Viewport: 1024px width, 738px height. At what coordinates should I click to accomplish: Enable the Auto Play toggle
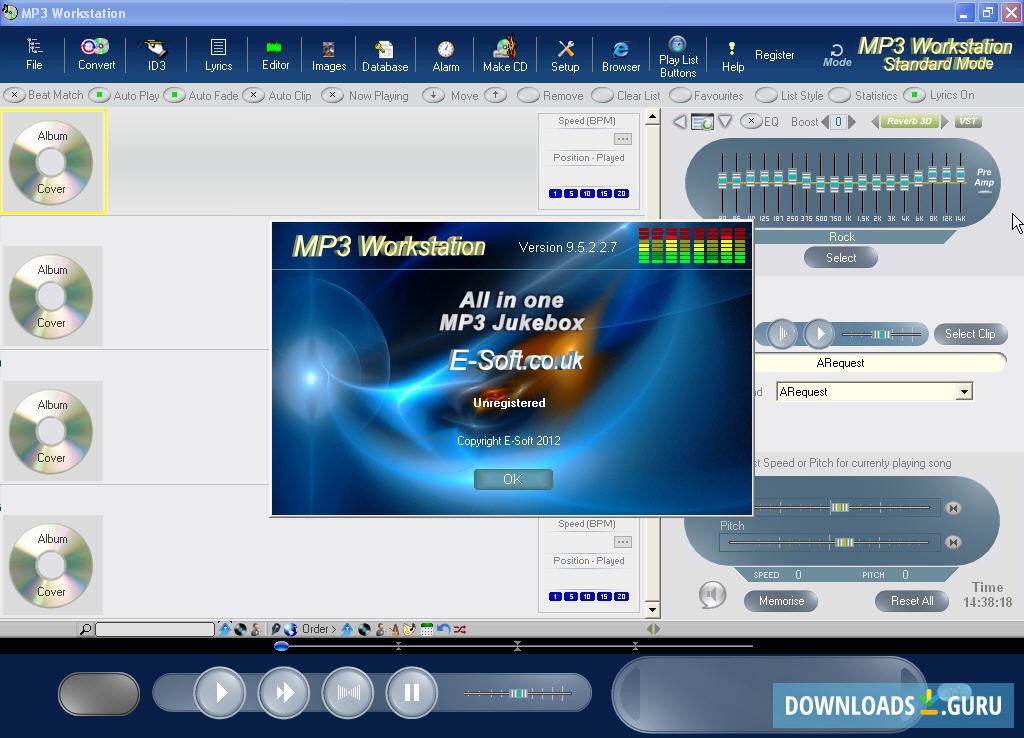(x=99, y=95)
